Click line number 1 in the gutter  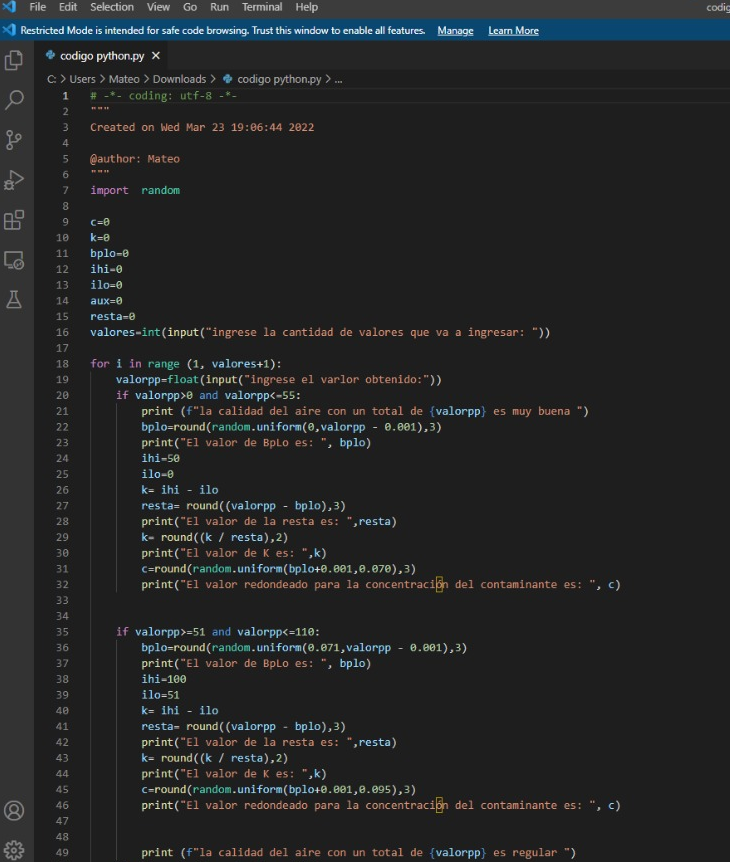(65, 96)
